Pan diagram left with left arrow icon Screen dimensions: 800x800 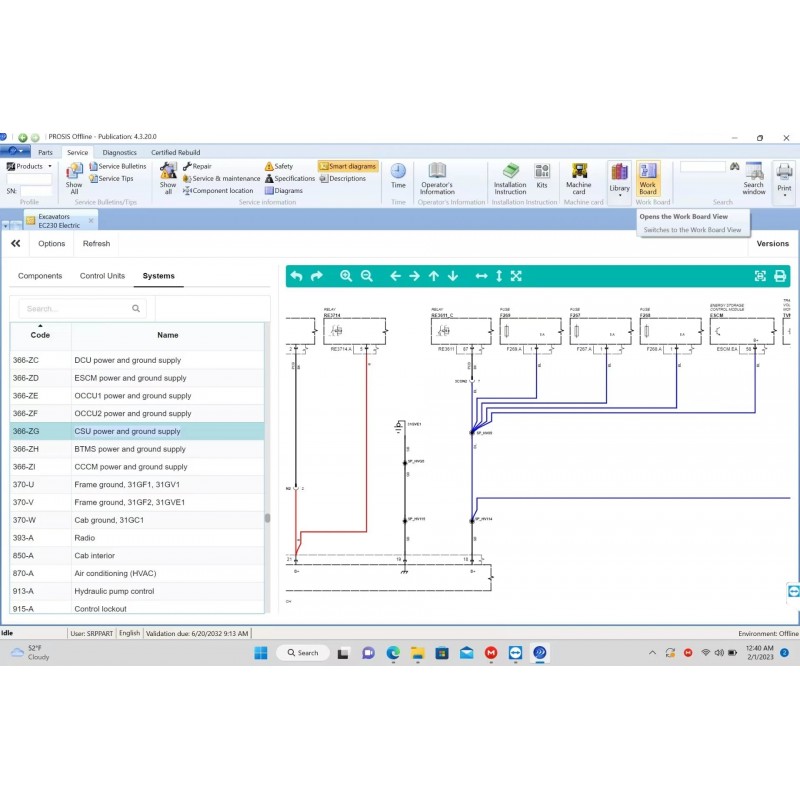[395, 276]
